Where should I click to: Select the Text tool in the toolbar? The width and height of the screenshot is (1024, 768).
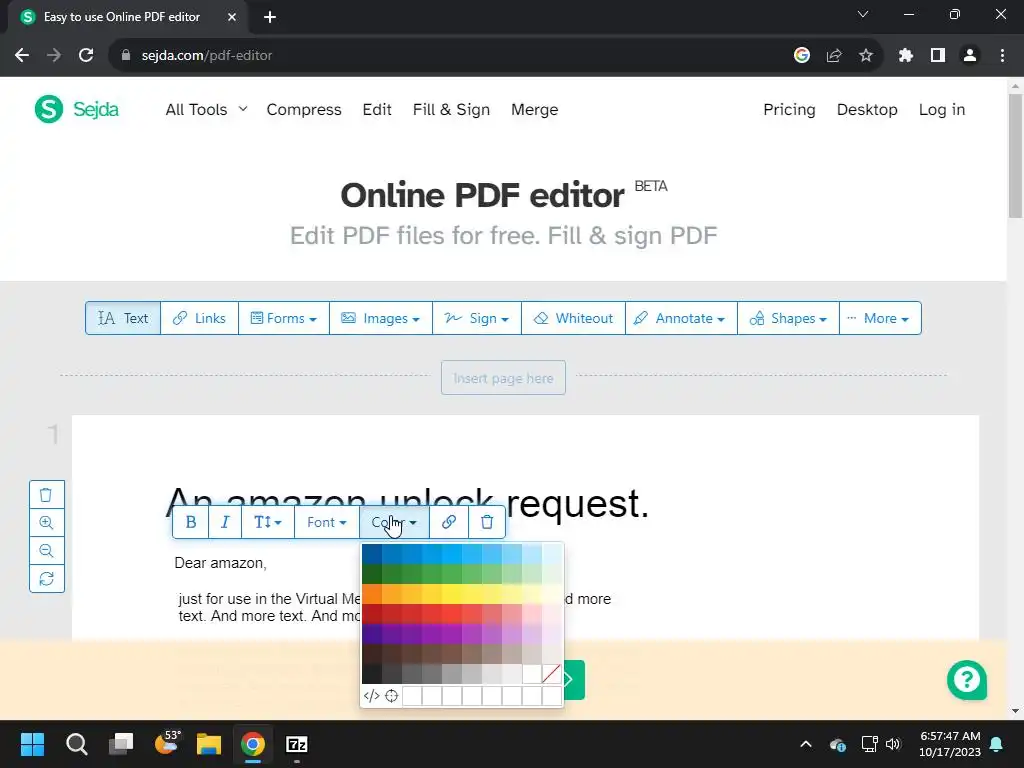(x=123, y=318)
